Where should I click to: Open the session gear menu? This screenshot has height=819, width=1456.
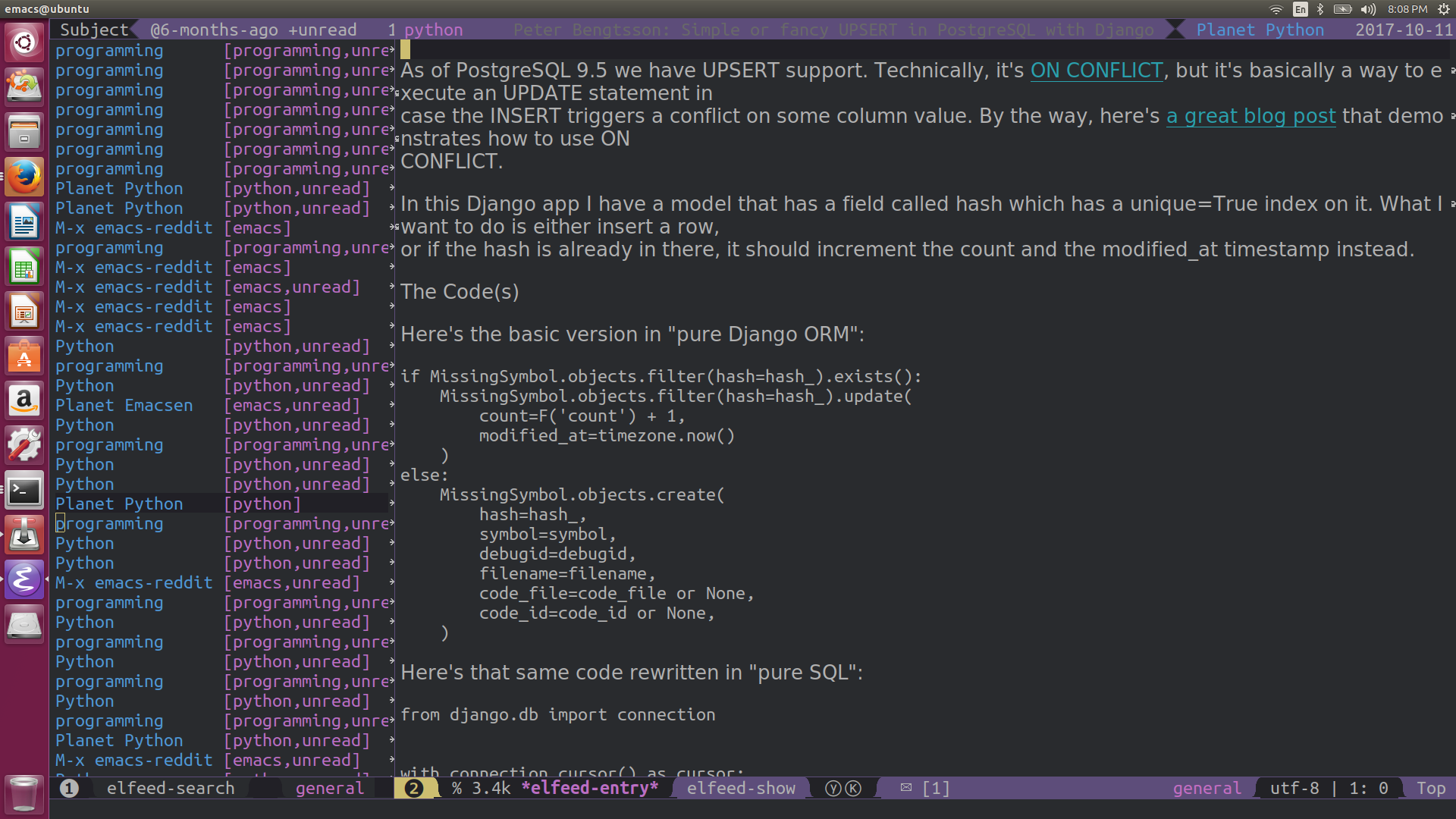tap(1444, 9)
